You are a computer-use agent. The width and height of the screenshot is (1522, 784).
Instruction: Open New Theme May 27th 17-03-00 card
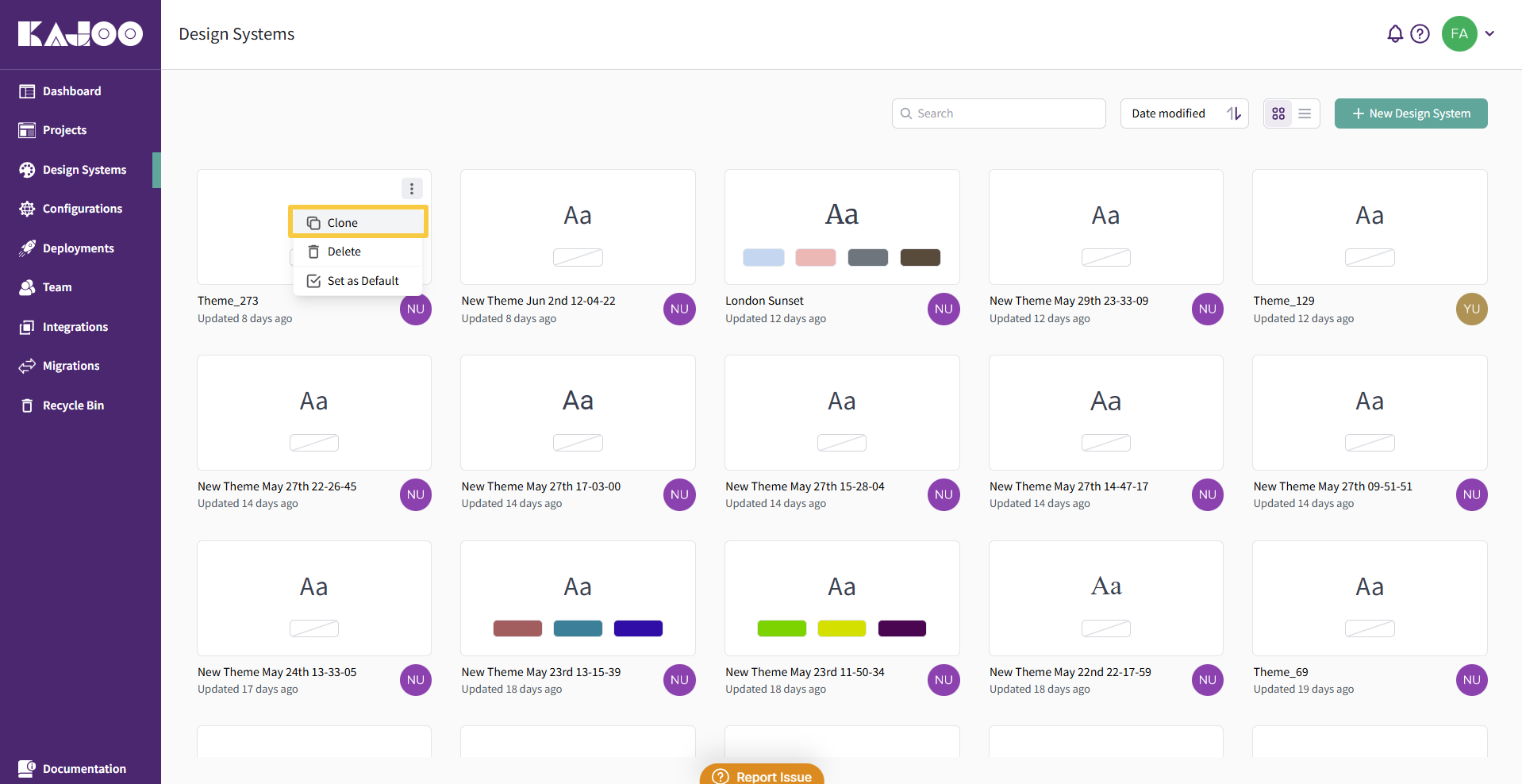coord(578,413)
